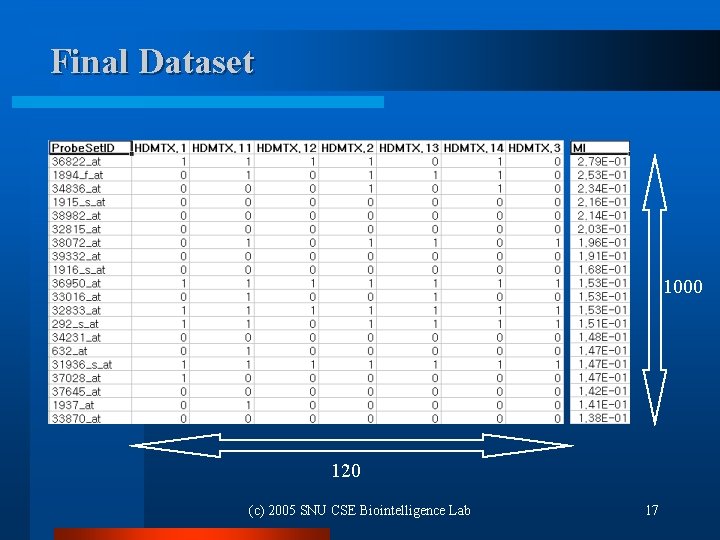Select the 'HDMTX,13' column header
720x540 pixels.
coord(409,148)
